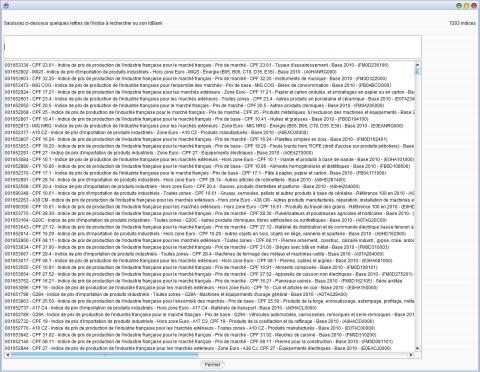Select the A38 CM Autres produits manufacturés row
Screen dimensions: 480x372
pos(209,200)
